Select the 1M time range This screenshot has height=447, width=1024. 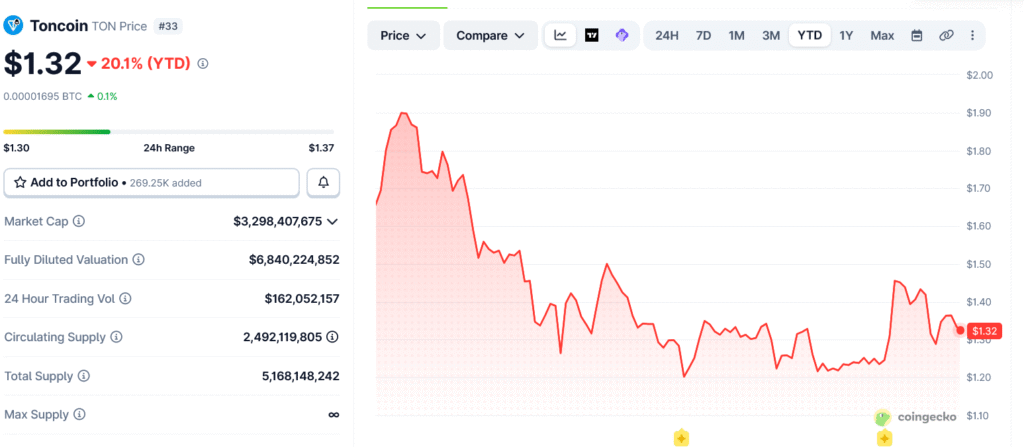coord(737,35)
